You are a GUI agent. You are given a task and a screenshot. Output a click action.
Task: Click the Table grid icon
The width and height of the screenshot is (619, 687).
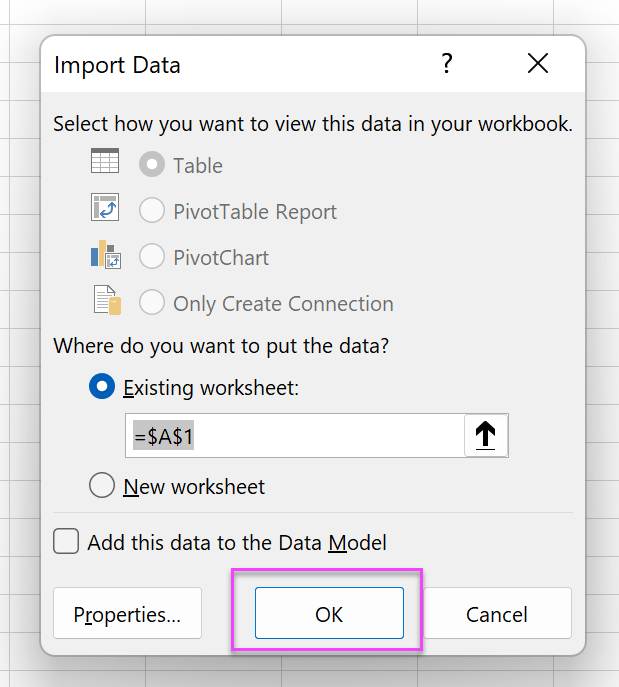point(105,161)
